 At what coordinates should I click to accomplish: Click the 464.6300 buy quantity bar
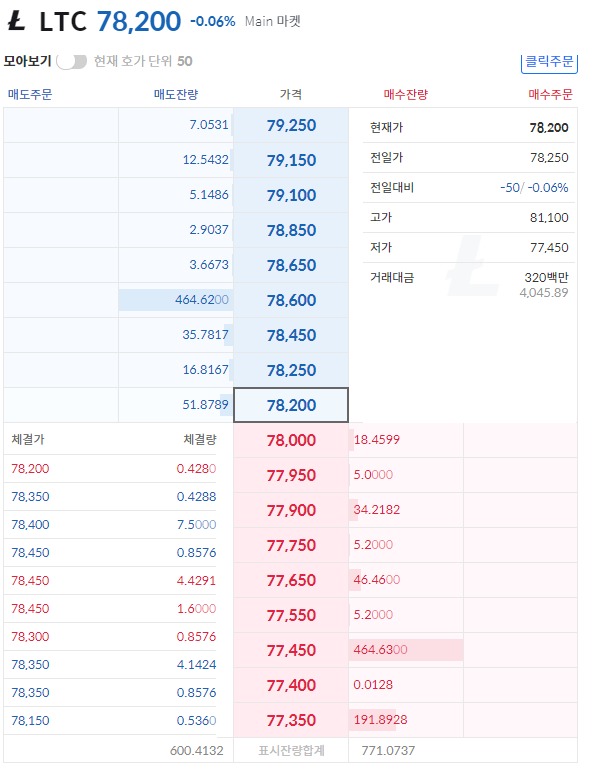point(406,650)
